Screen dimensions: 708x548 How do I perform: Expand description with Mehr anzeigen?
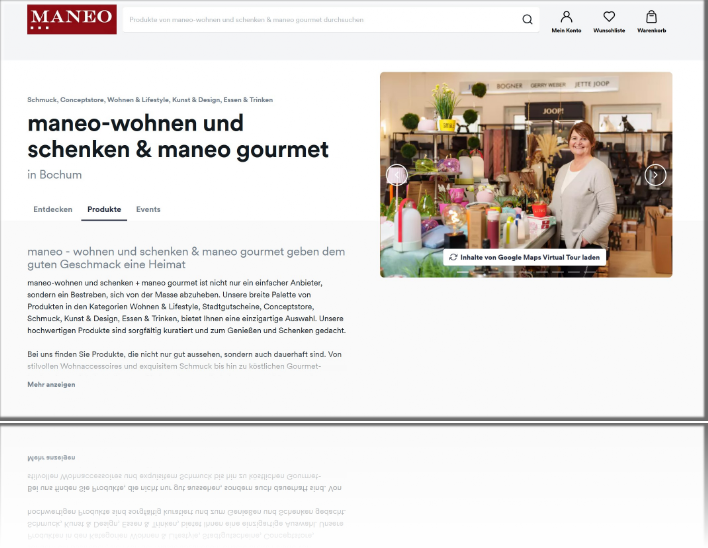51,384
